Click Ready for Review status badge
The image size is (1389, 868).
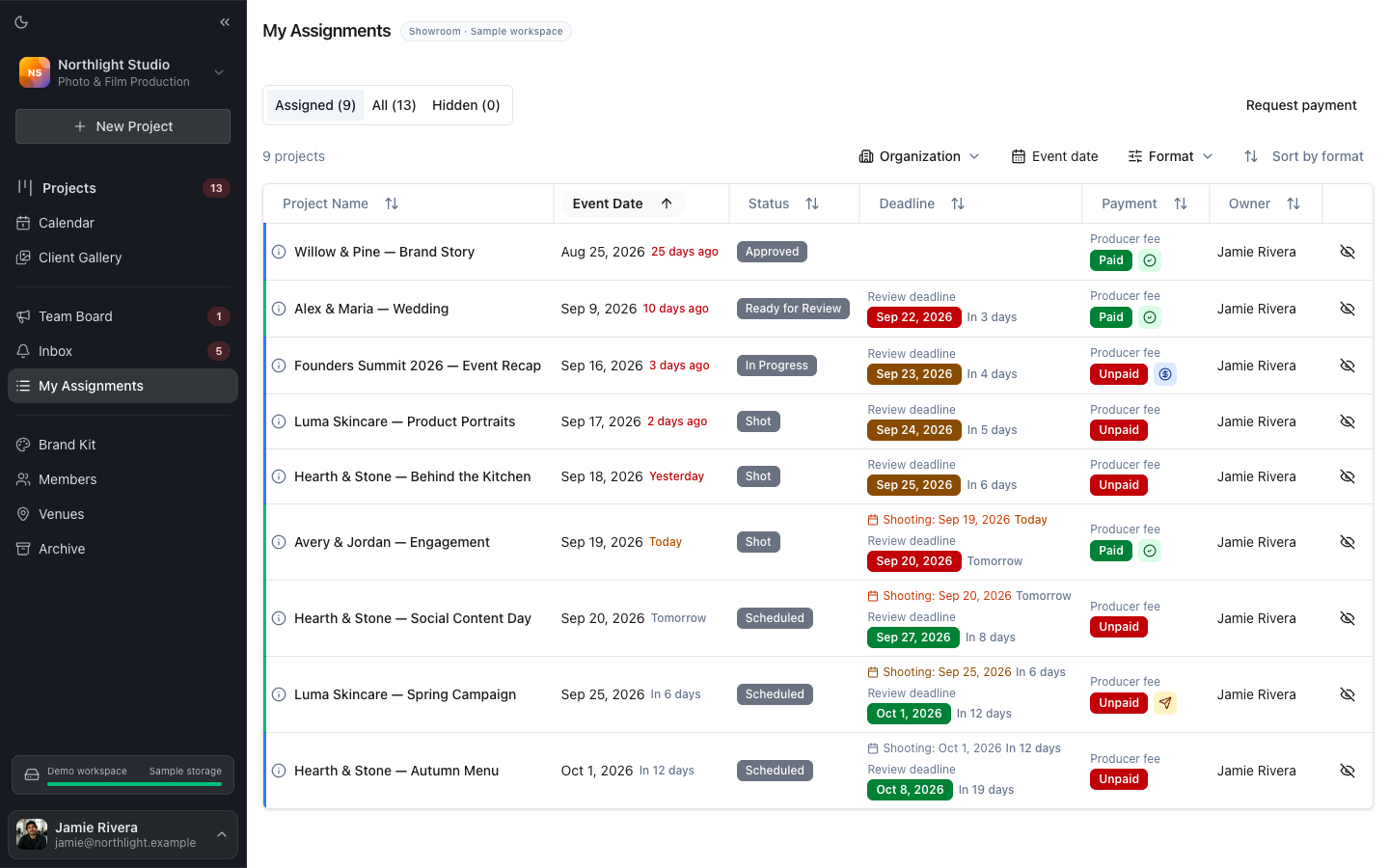tap(793, 309)
